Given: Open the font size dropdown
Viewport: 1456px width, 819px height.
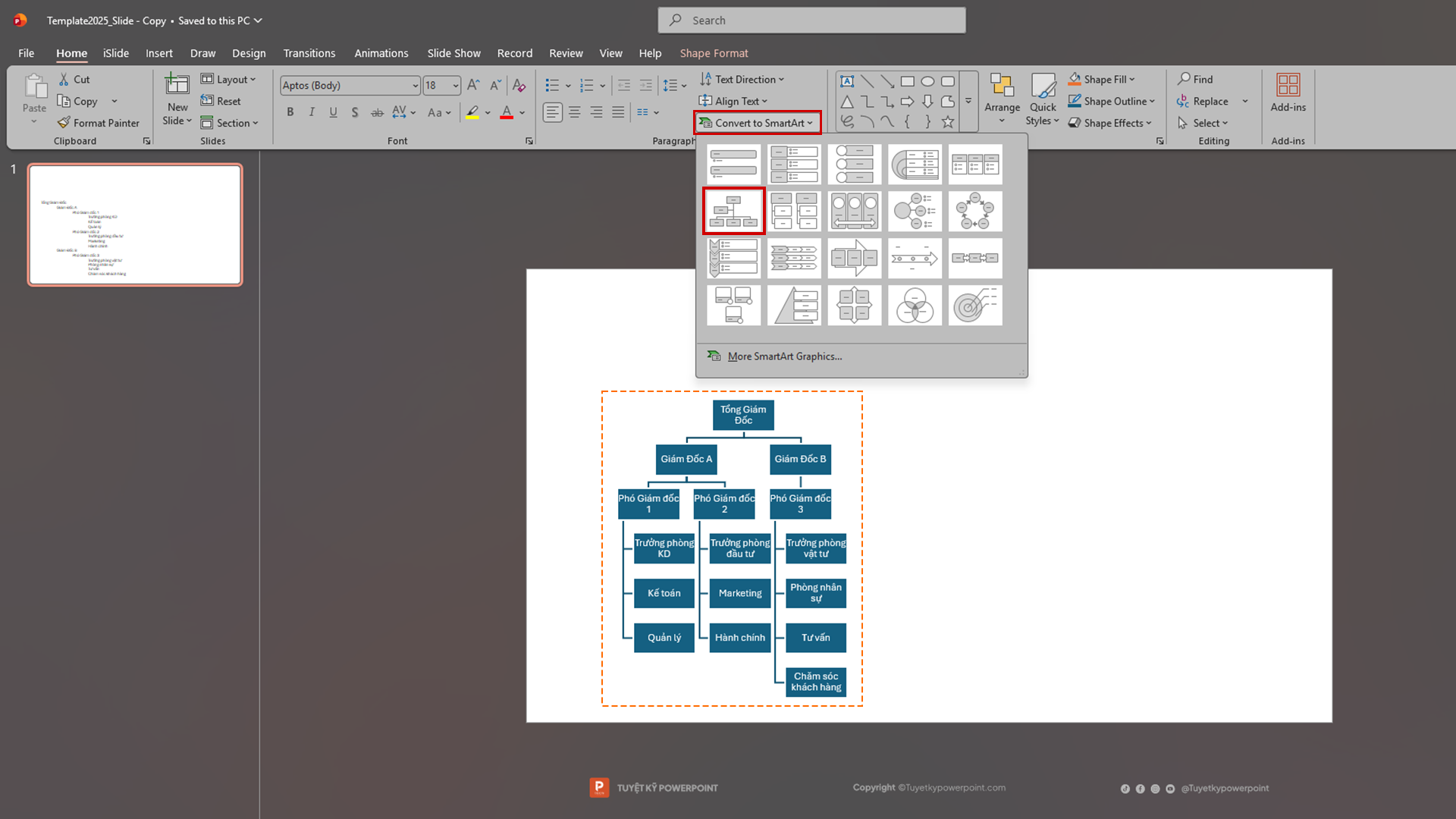Looking at the screenshot, I should (x=455, y=86).
